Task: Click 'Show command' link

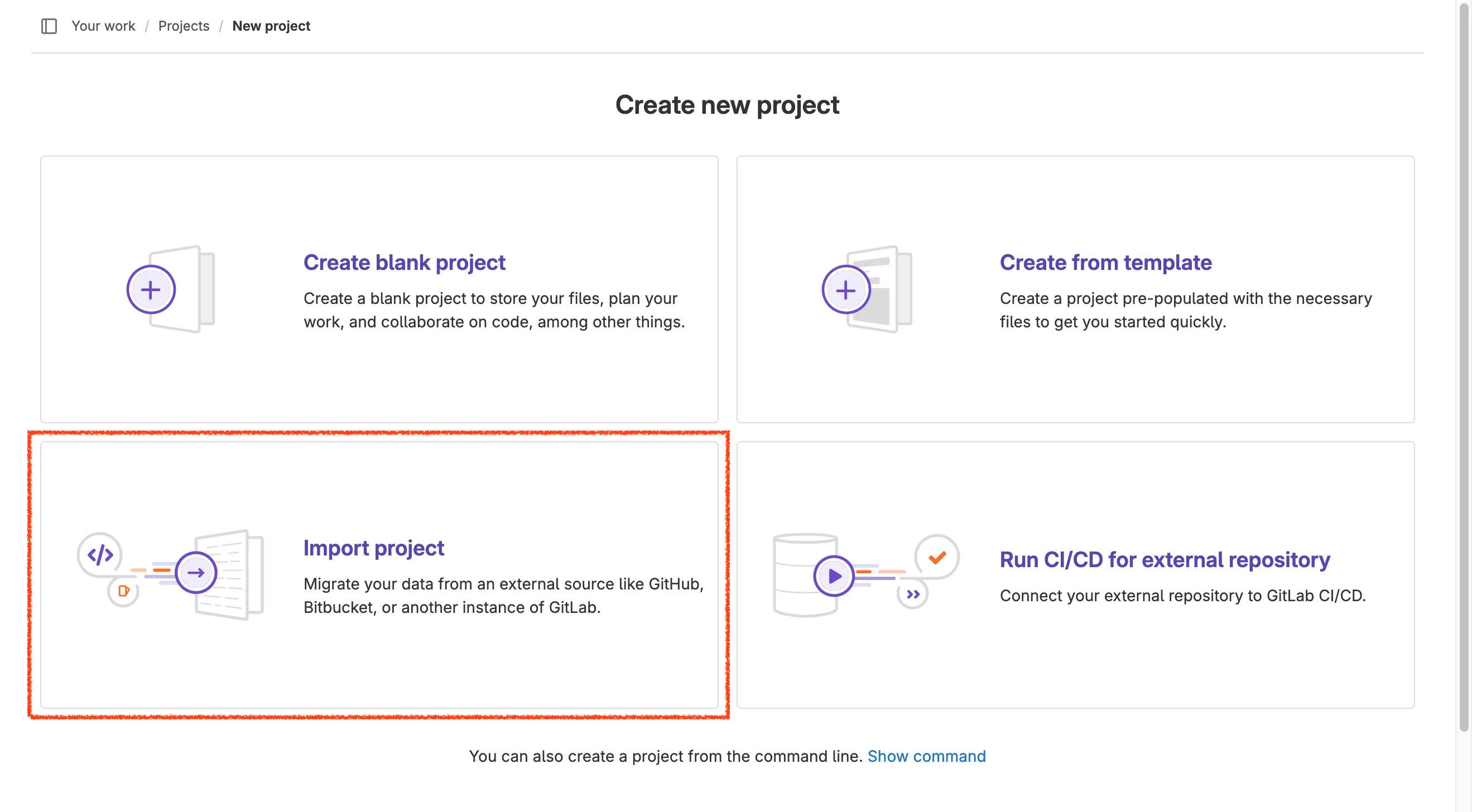Action: pos(926,756)
